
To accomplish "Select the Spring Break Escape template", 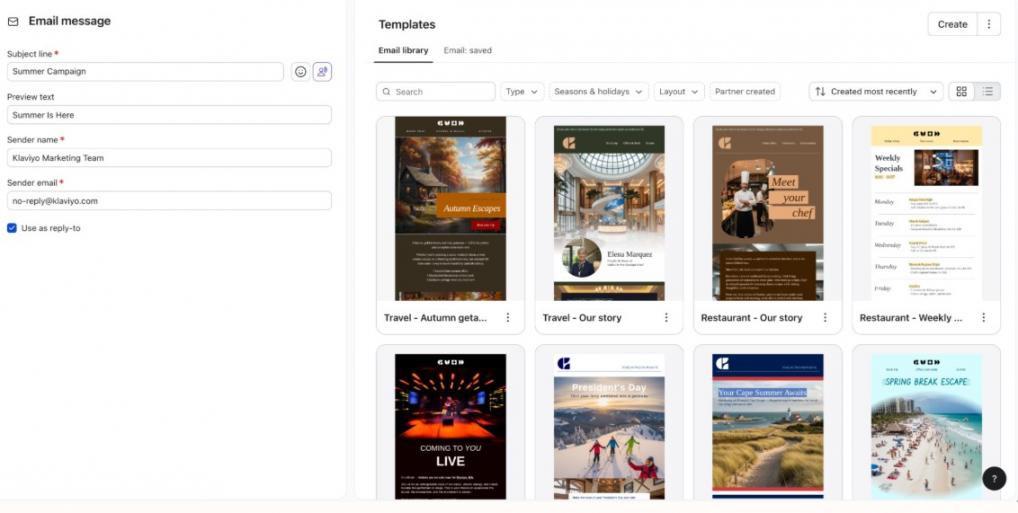I will point(926,427).
